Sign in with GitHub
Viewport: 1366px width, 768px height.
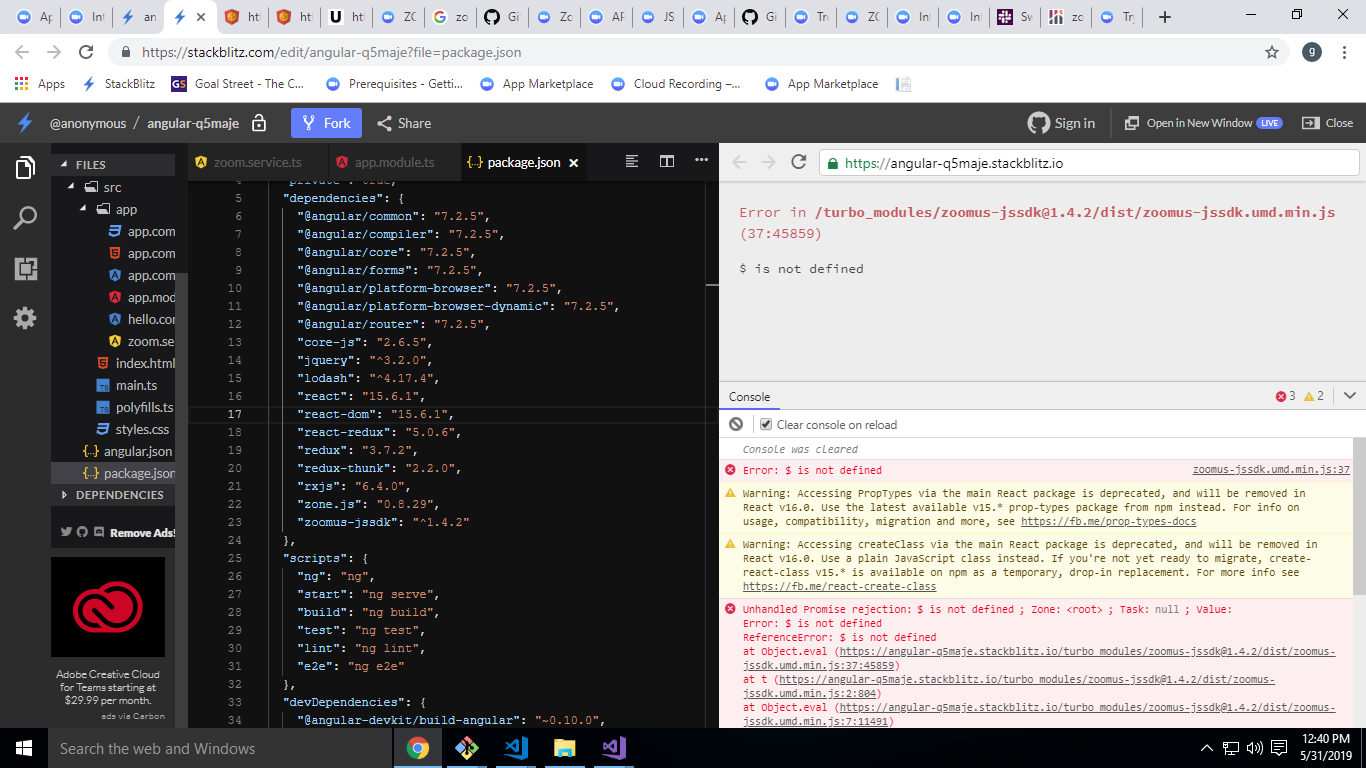pyautogui.click(x=1062, y=123)
